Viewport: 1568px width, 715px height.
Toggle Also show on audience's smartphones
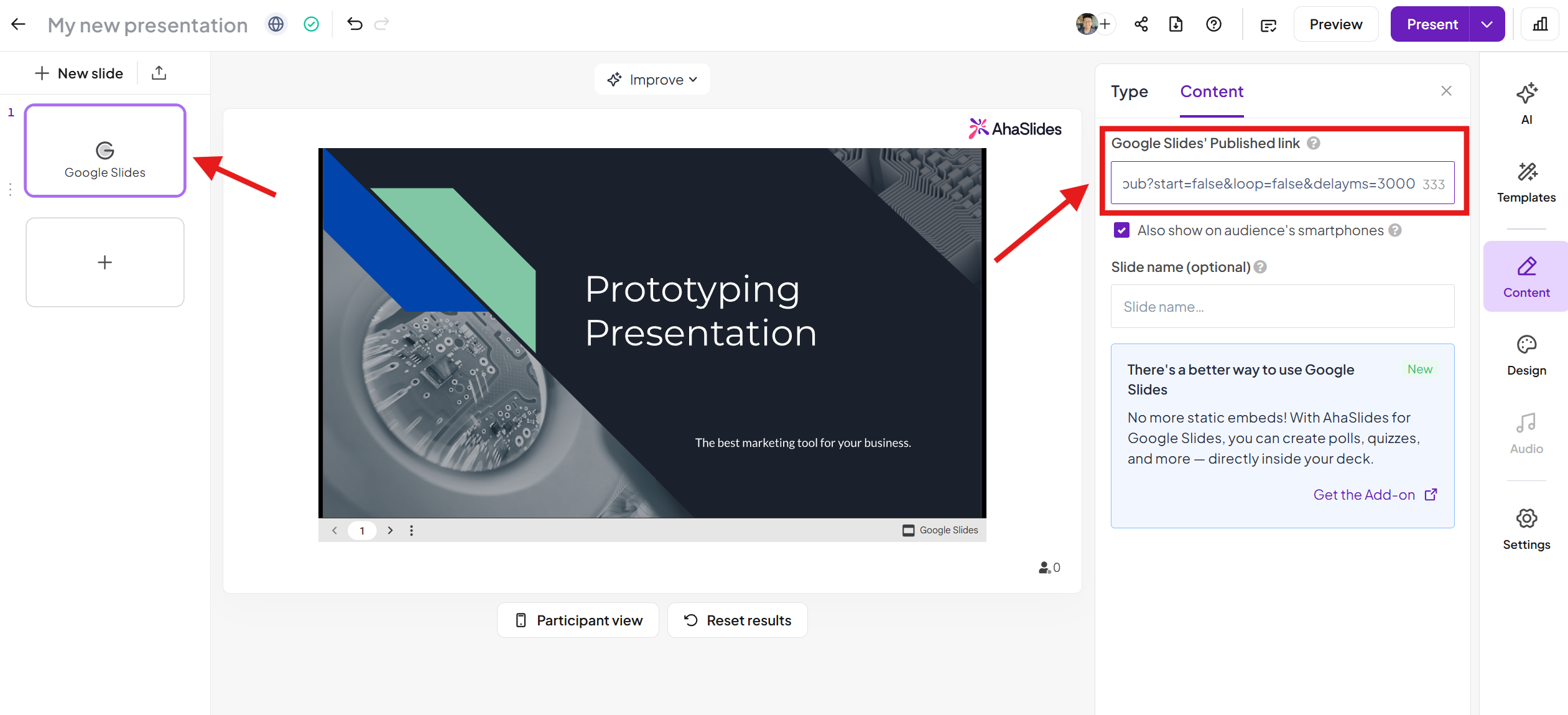coord(1121,230)
